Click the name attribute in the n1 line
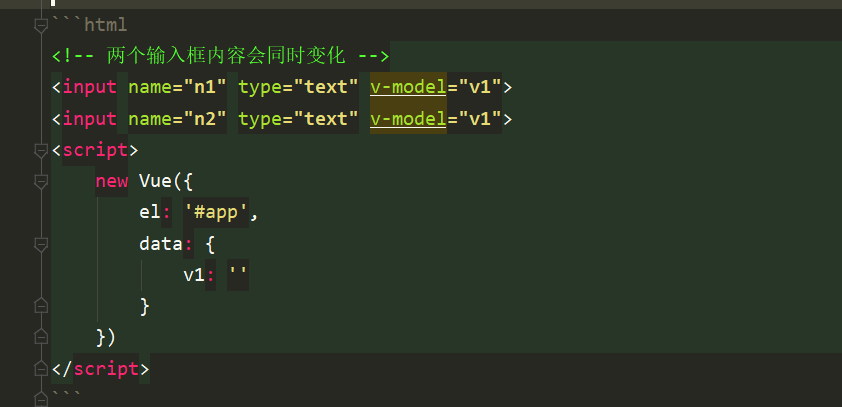This screenshot has width=842, height=407. pyautogui.click(x=150, y=87)
